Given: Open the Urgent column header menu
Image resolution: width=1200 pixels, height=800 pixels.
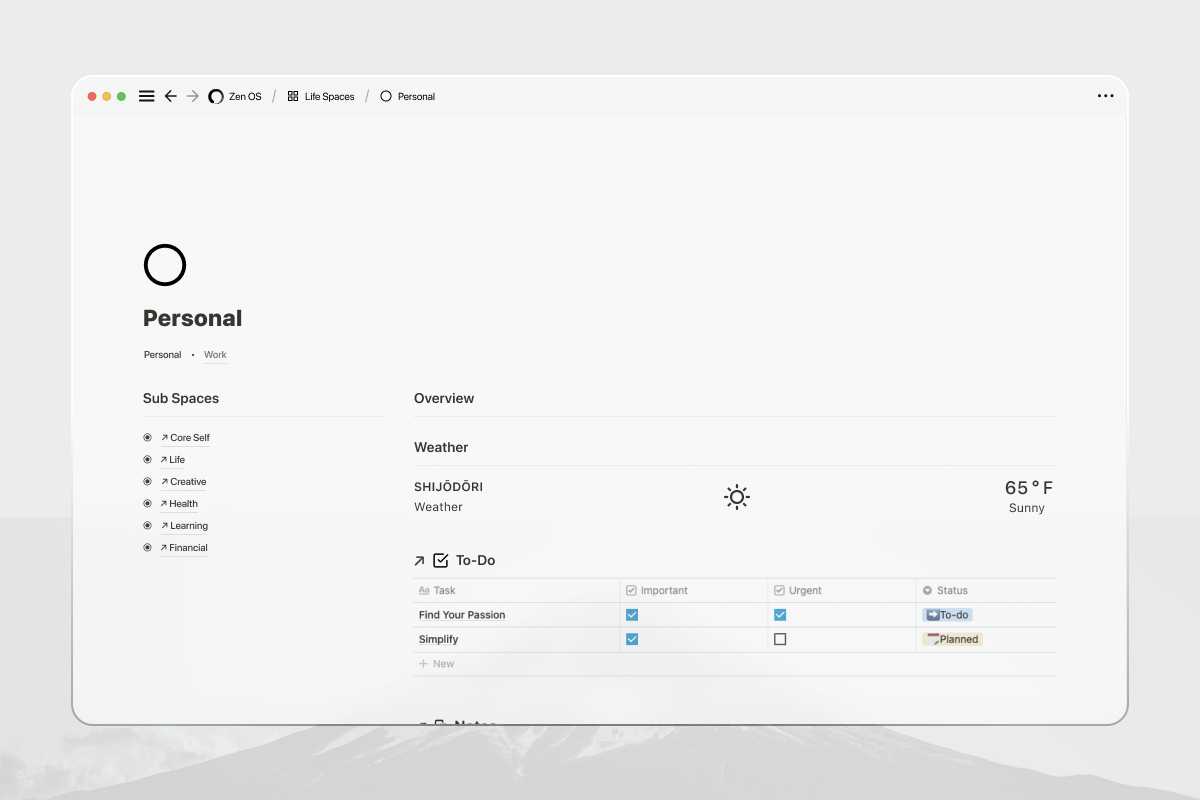Looking at the screenshot, I should click(x=842, y=591).
